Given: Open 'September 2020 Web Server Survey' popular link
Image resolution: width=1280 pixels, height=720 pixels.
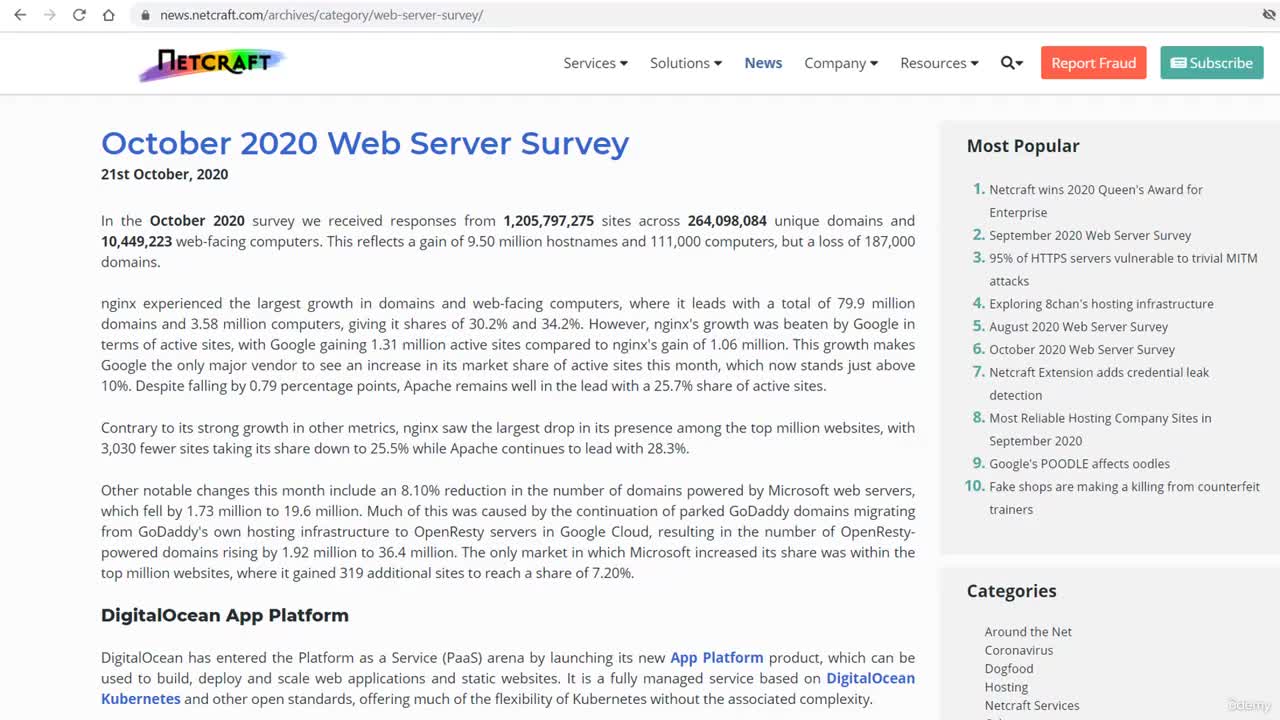Looking at the screenshot, I should coord(1090,235).
